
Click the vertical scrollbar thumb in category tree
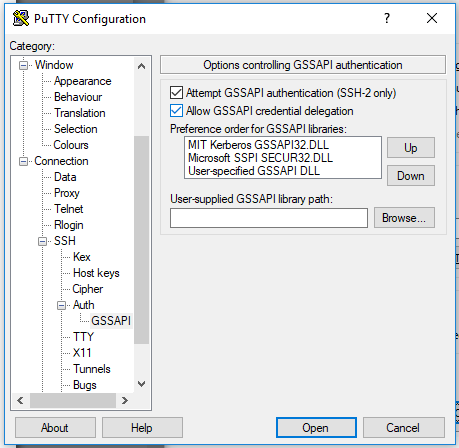coord(141,240)
